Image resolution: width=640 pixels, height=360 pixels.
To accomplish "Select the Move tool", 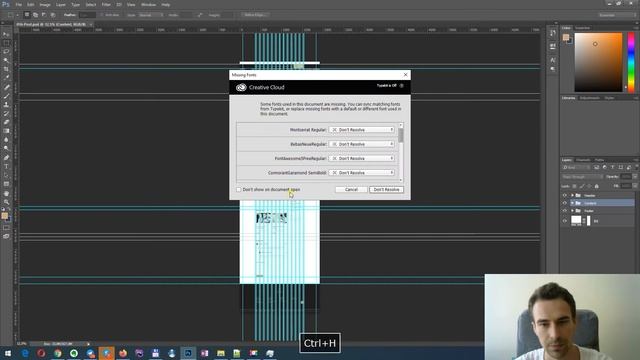I will 6,34.
